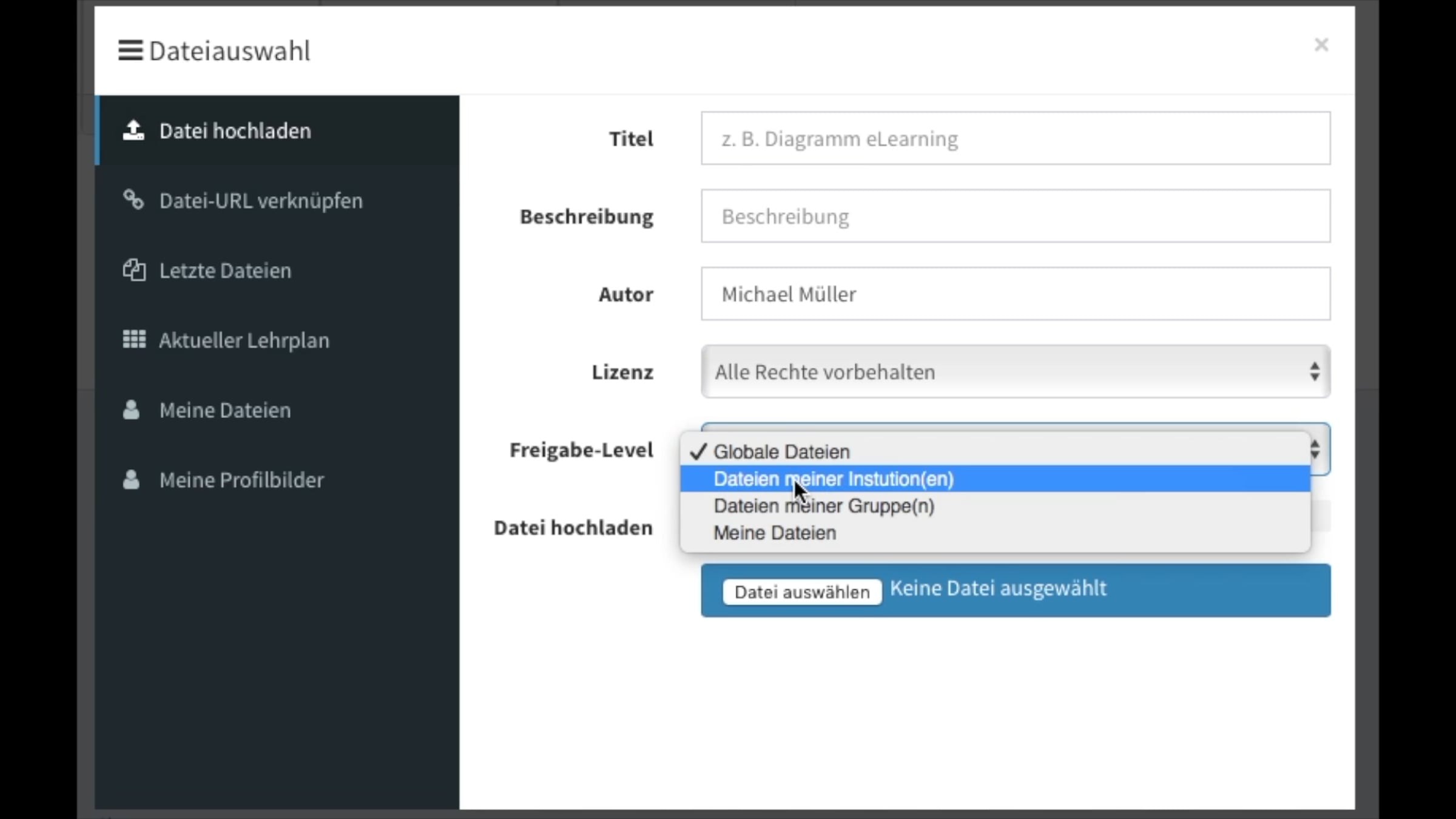Image resolution: width=1456 pixels, height=819 pixels.
Task: Open the Lizenz dropdown
Action: point(1015,372)
